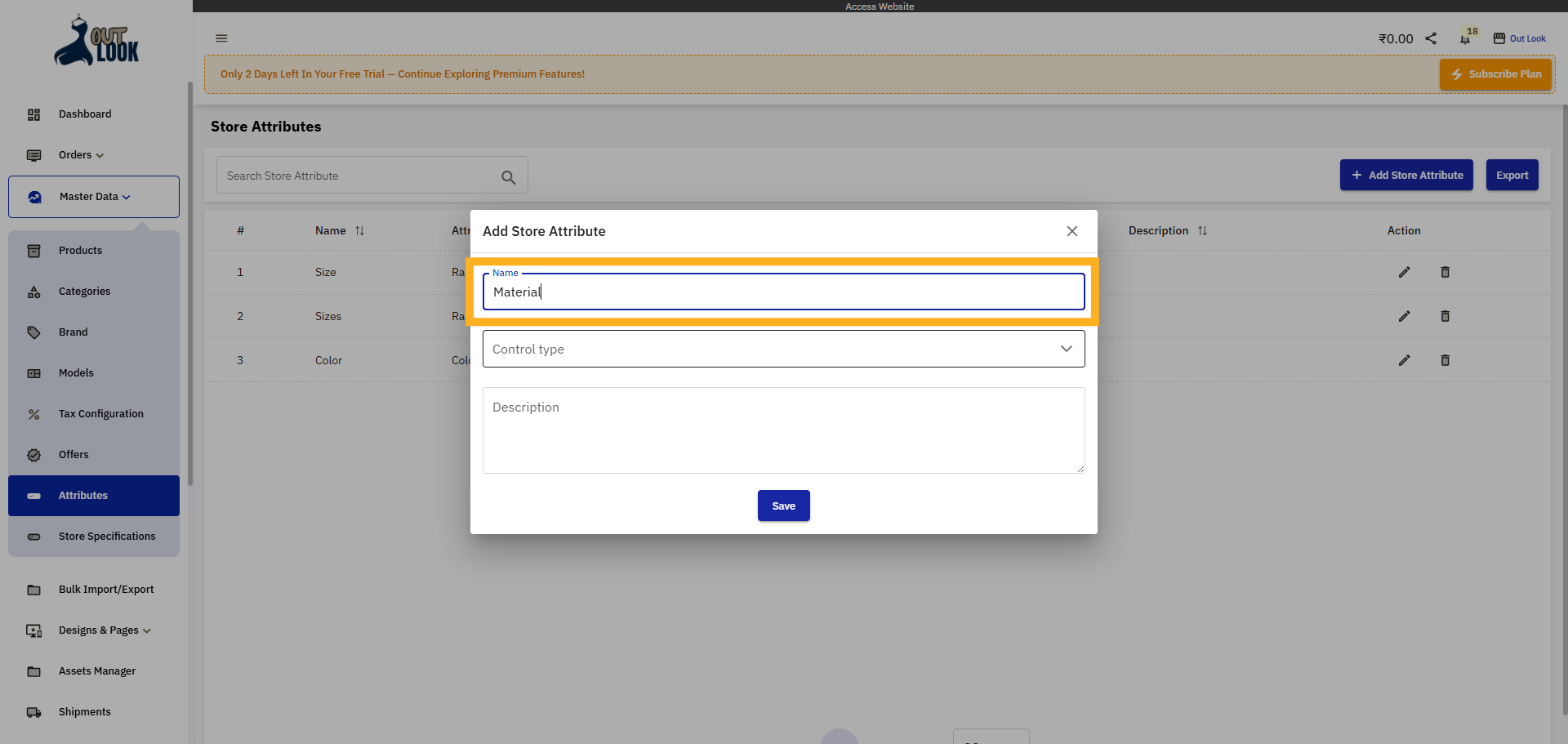The width and height of the screenshot is (1568, 744).
Task: Open the Control type dropdown
Action: pos(1065,349)
